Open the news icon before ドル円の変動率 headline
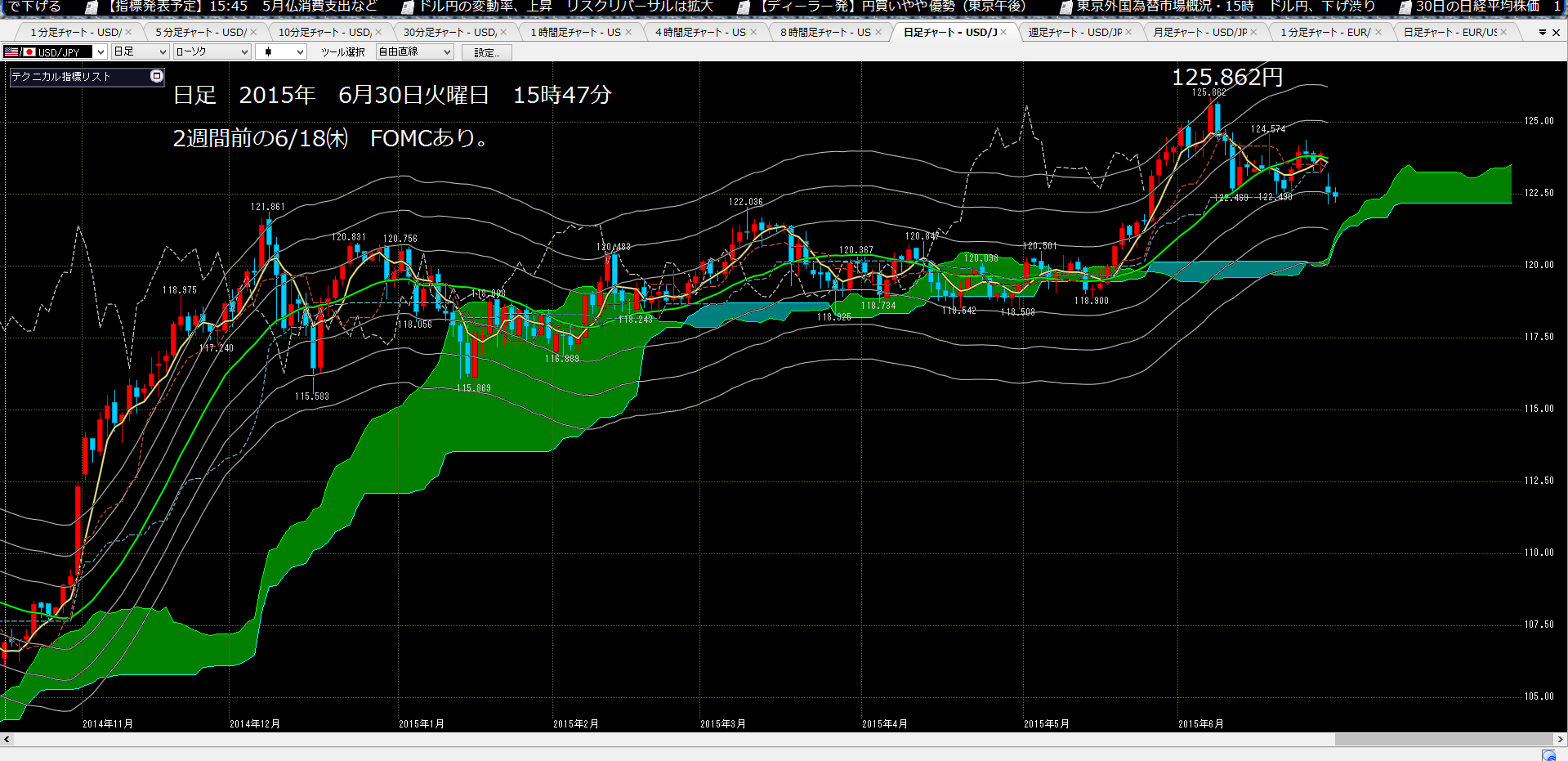 pos(409,7)
